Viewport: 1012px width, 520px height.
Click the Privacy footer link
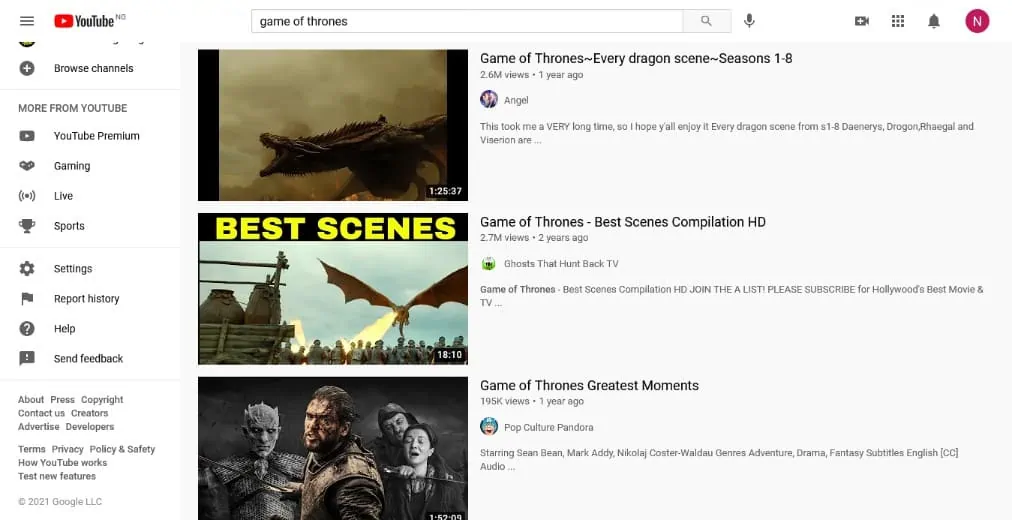click(68, 449)
